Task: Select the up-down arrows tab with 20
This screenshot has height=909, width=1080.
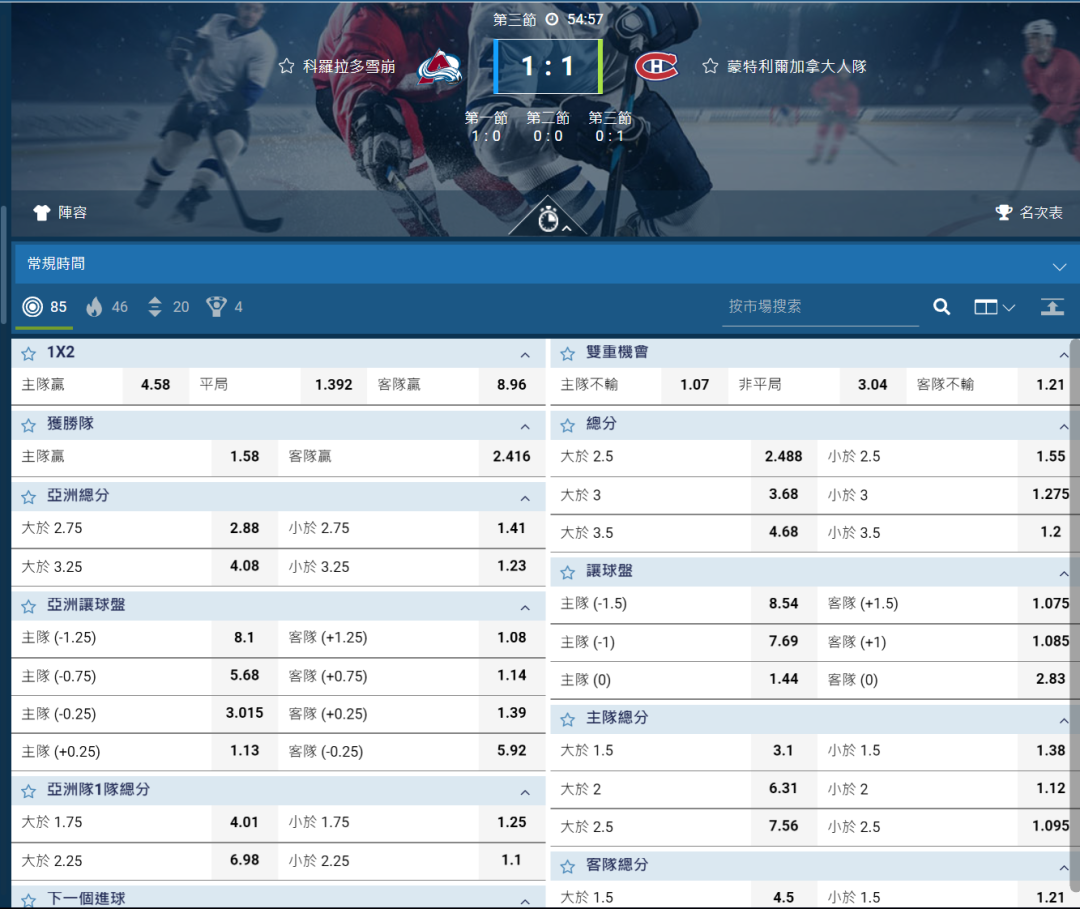Action: (169, 306)
